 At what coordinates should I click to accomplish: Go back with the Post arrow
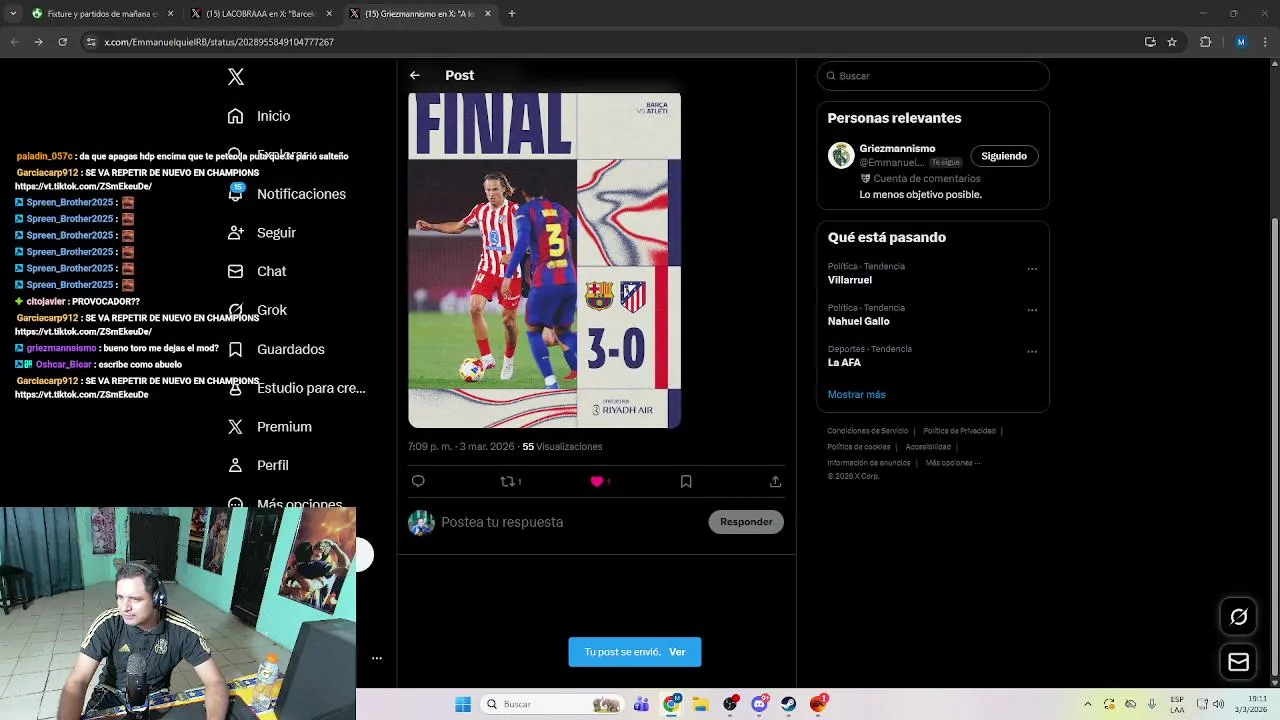point(414,75)
